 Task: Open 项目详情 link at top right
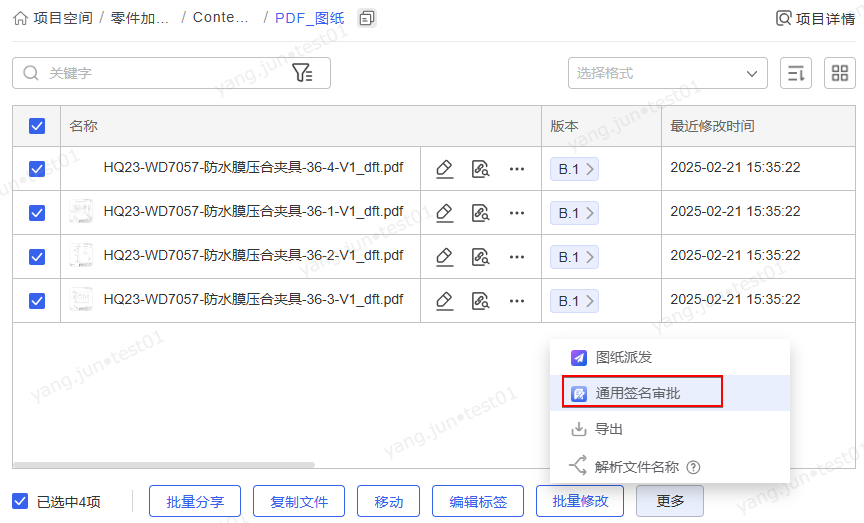816,18
